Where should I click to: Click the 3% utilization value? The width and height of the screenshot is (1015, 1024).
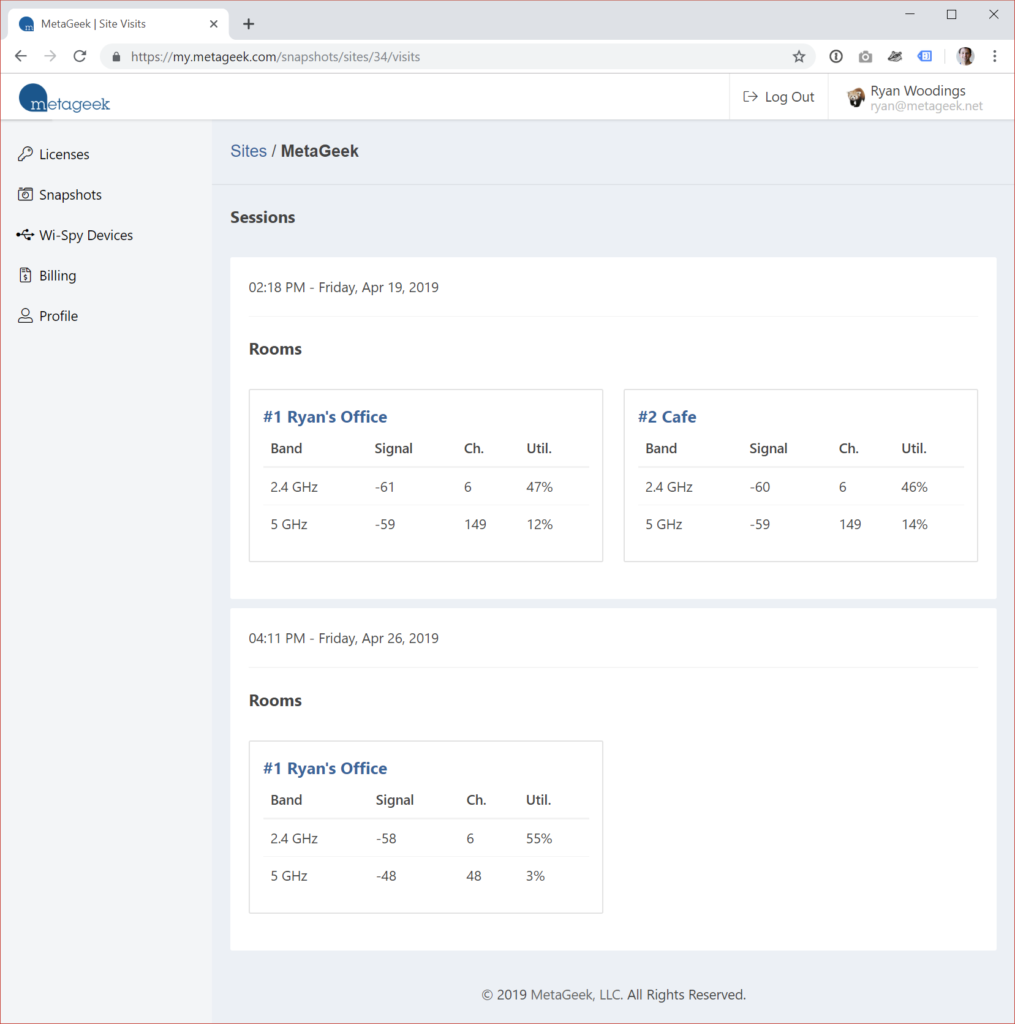point(535,876)
